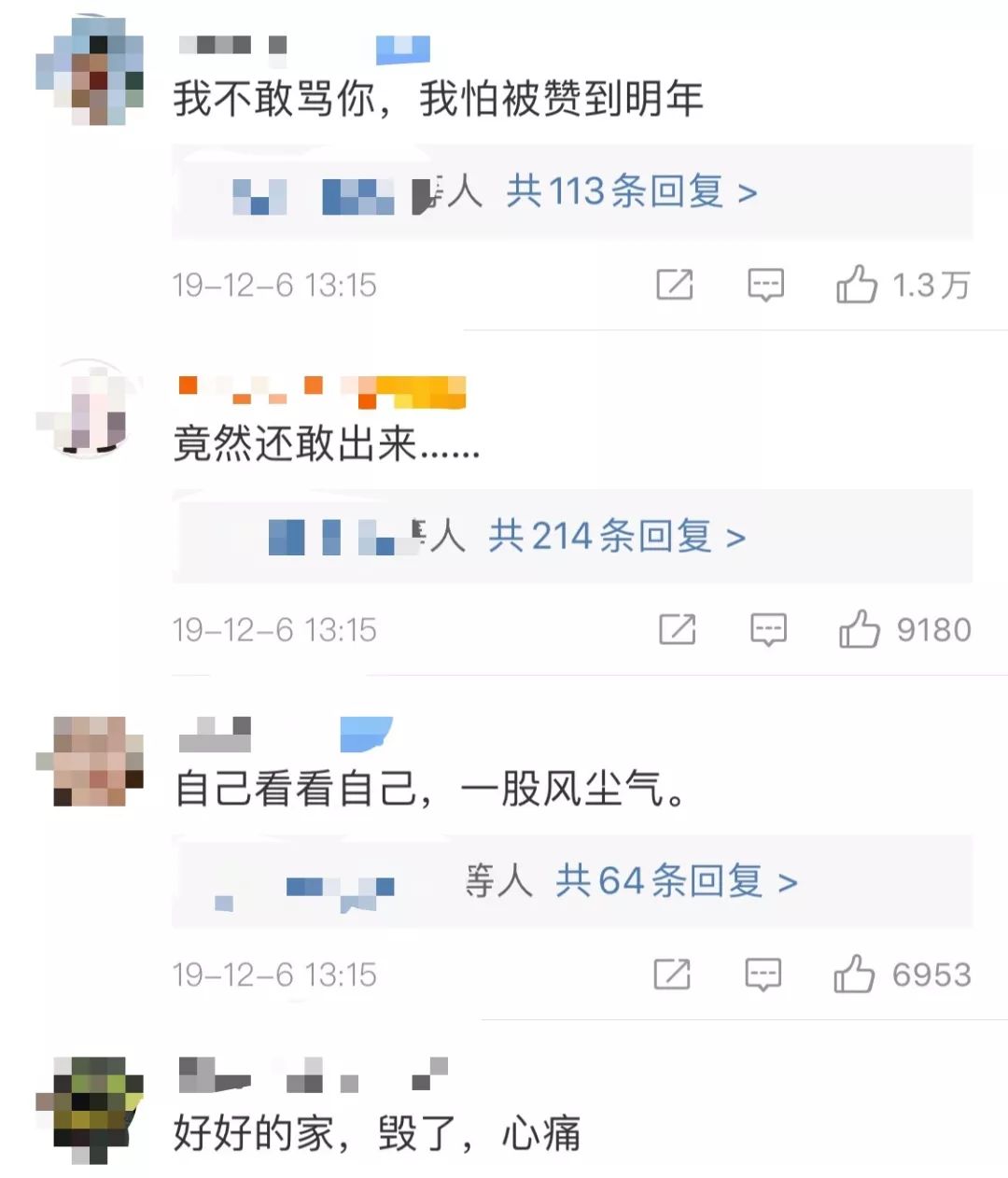Forward the 竟然还敢出来 comment

coord(678,629)
